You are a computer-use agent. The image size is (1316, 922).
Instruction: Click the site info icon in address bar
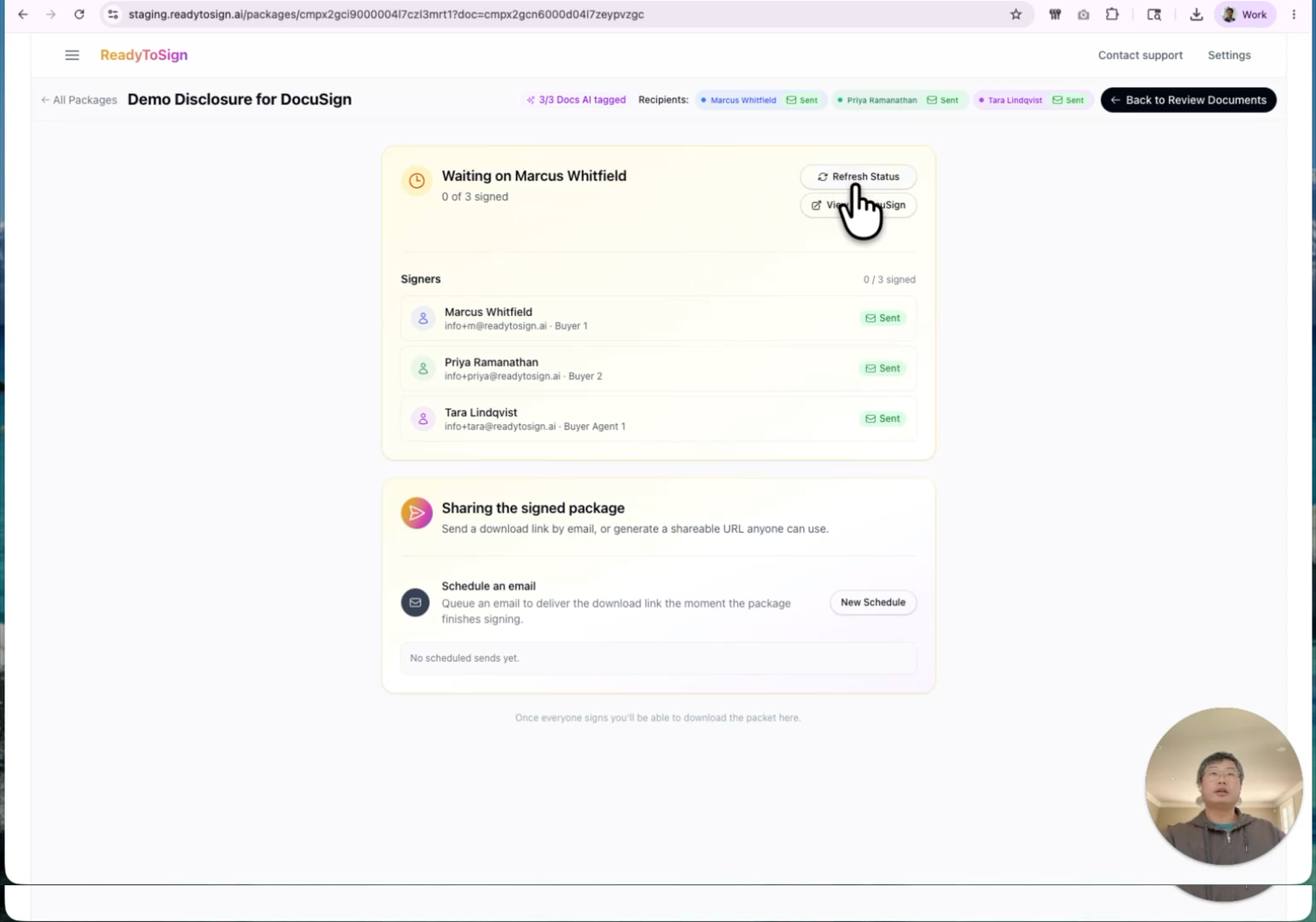pyautogui.click(x=114, y=15)
